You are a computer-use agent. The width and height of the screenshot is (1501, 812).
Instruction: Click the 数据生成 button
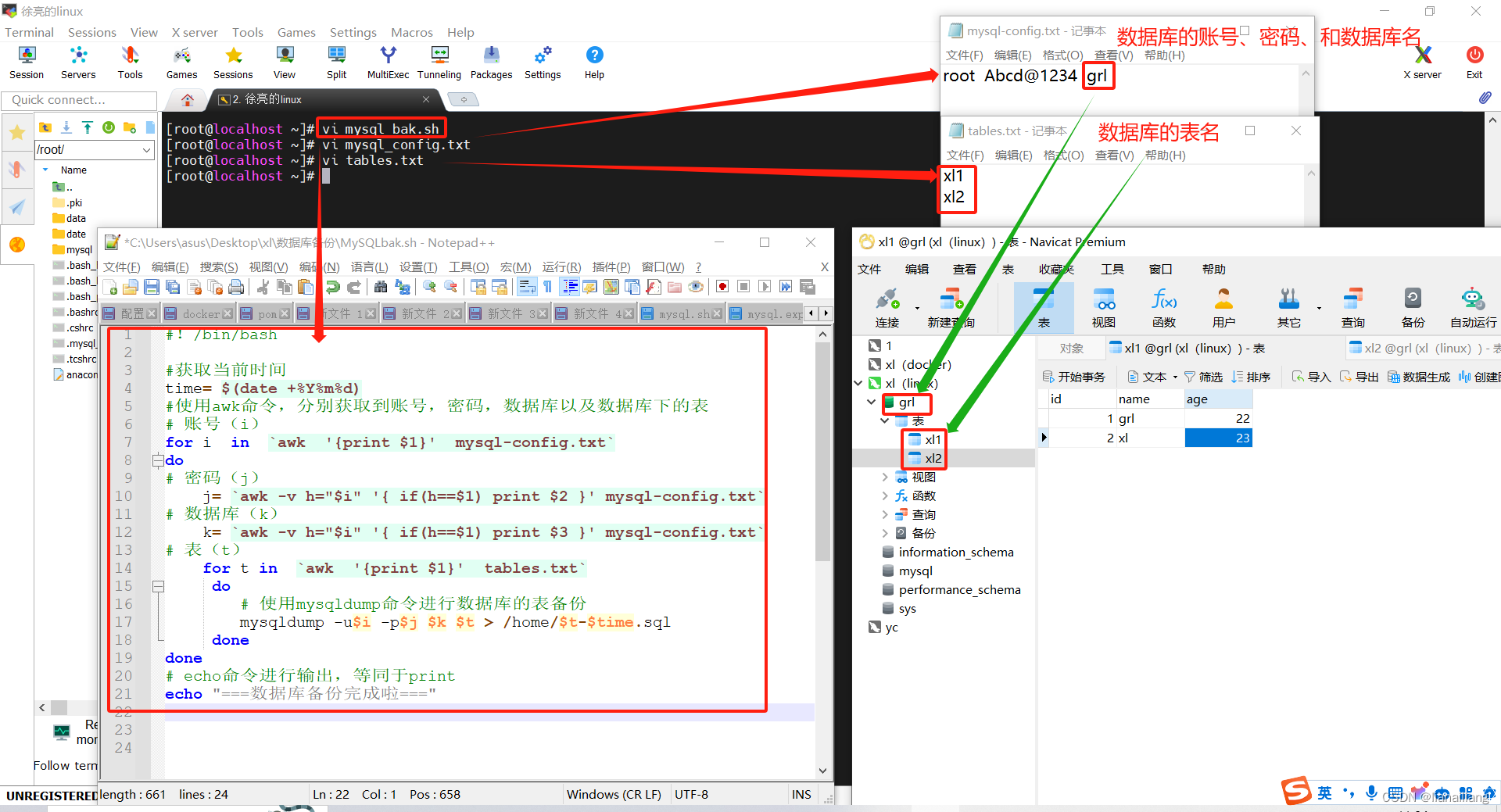[x=1419, y=377]
